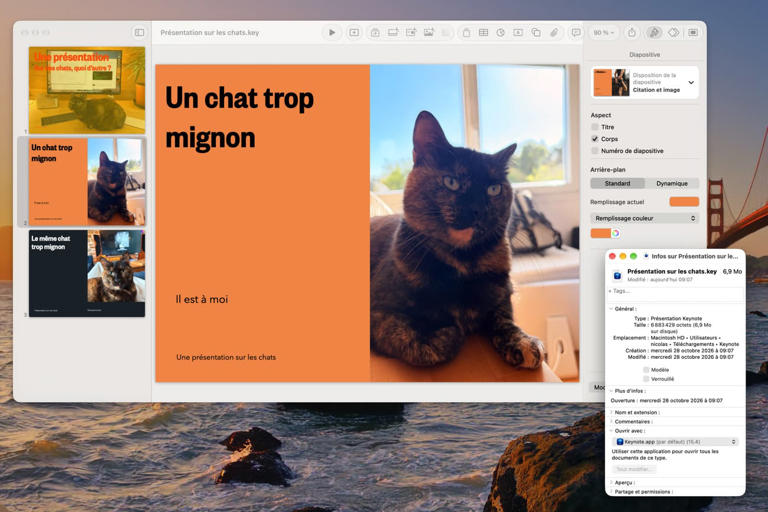Enable the Numéro de diapositive checkbox
Screen dimensions: 768x512
[595, 151]
